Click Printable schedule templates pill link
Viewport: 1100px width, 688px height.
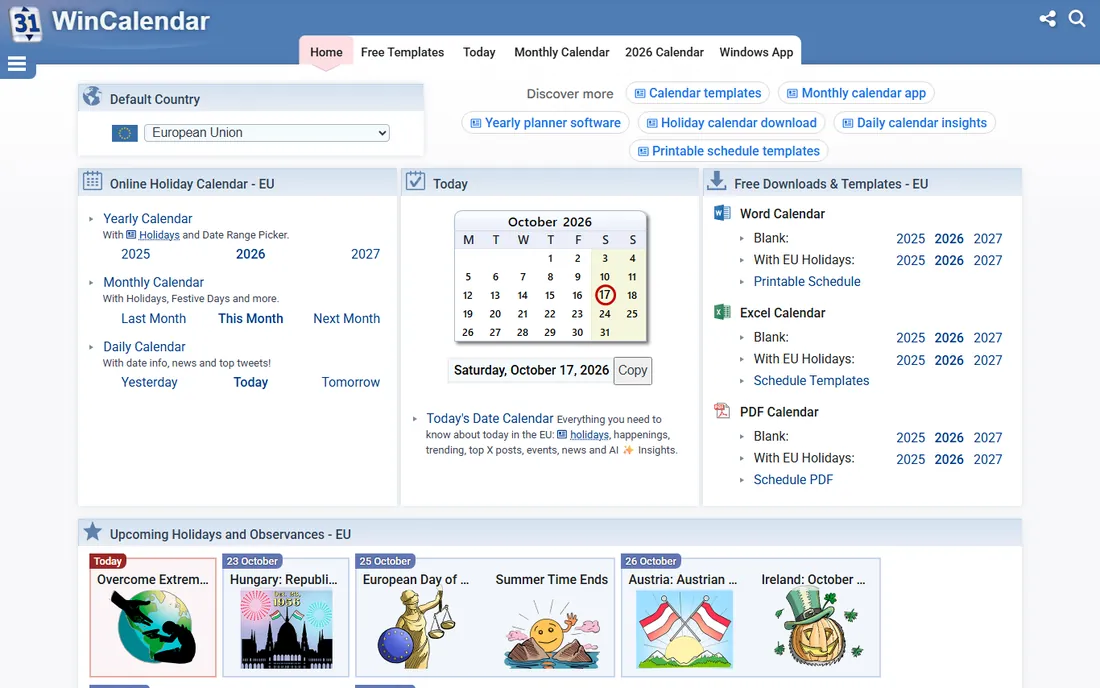pyautogui.click(x=729, y=151)
